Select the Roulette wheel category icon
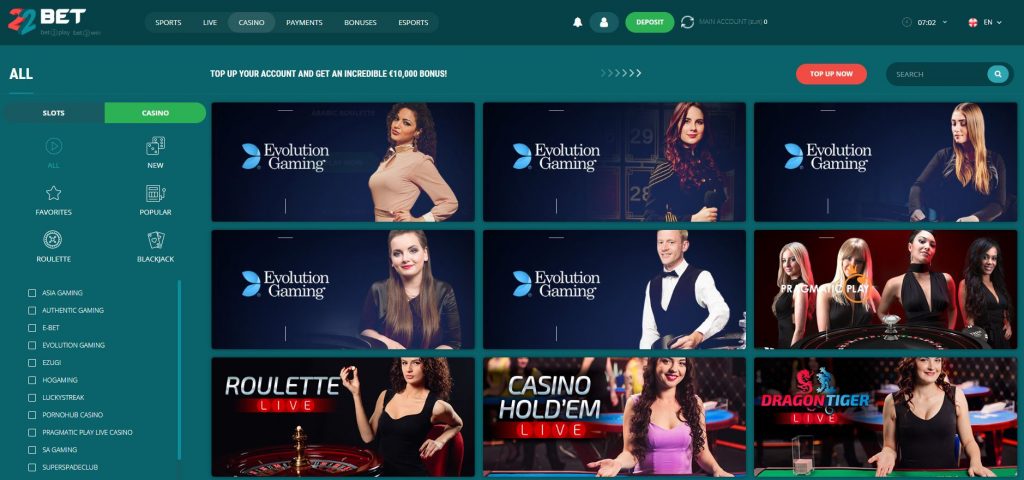Viewport: 1024px width, 480px height. (x=53, y=240)
